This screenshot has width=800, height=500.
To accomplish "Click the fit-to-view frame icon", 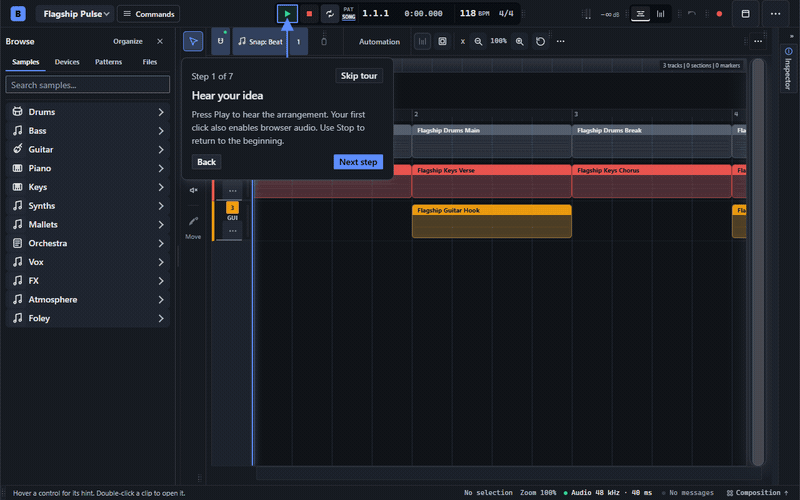I will 442,41.
